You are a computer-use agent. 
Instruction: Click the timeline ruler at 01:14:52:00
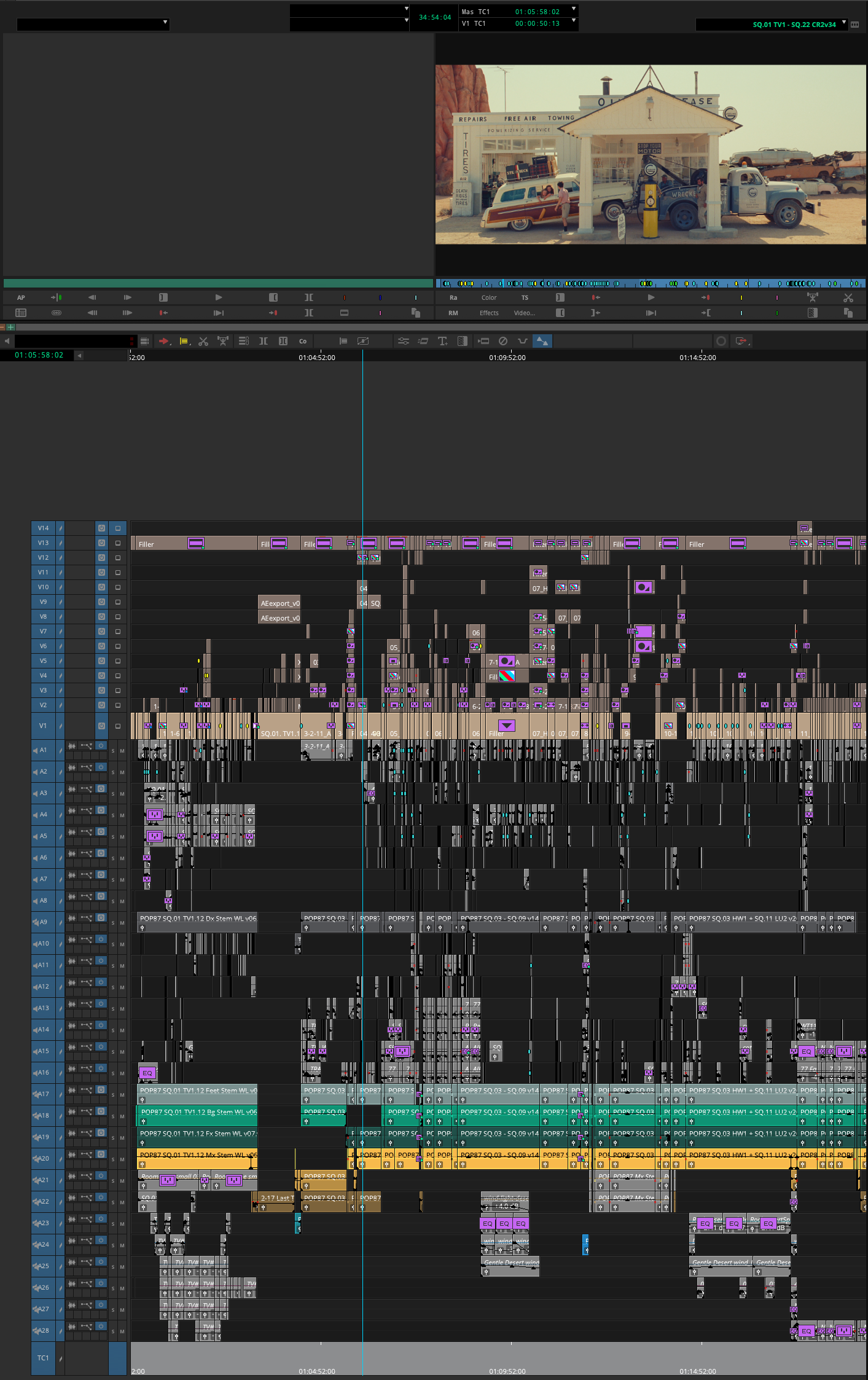coord(698,357)
